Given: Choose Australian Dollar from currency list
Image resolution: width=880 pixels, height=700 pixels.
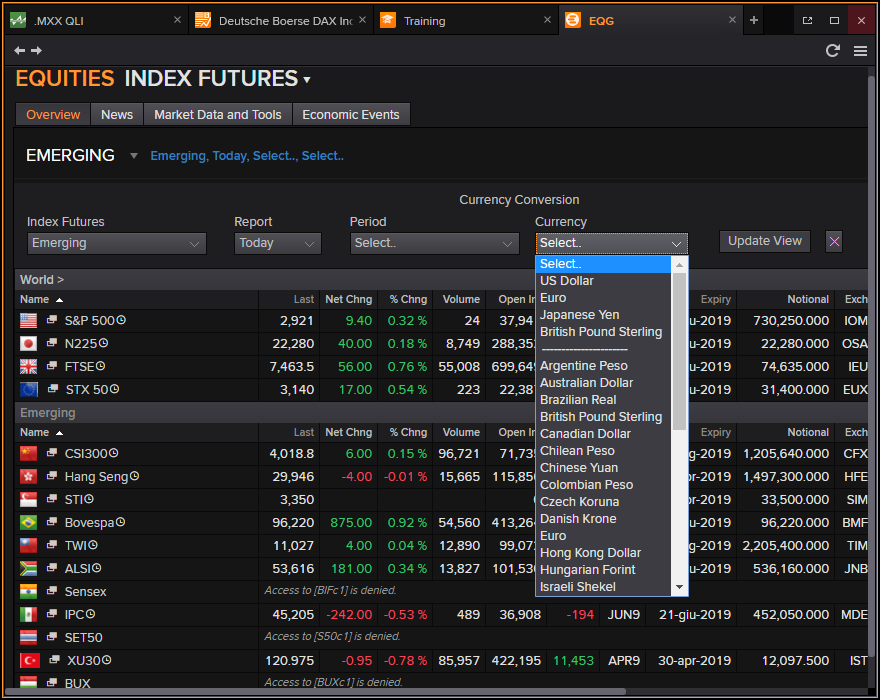Looking at the screenshot, I should click(603, 383).
